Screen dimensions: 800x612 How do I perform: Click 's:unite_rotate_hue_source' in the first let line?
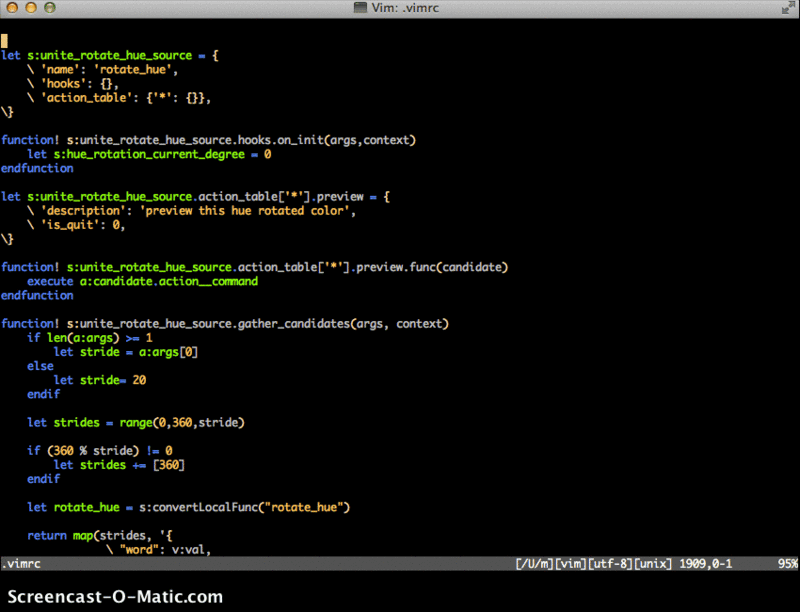pyautogui.click(x=110, y=55)
